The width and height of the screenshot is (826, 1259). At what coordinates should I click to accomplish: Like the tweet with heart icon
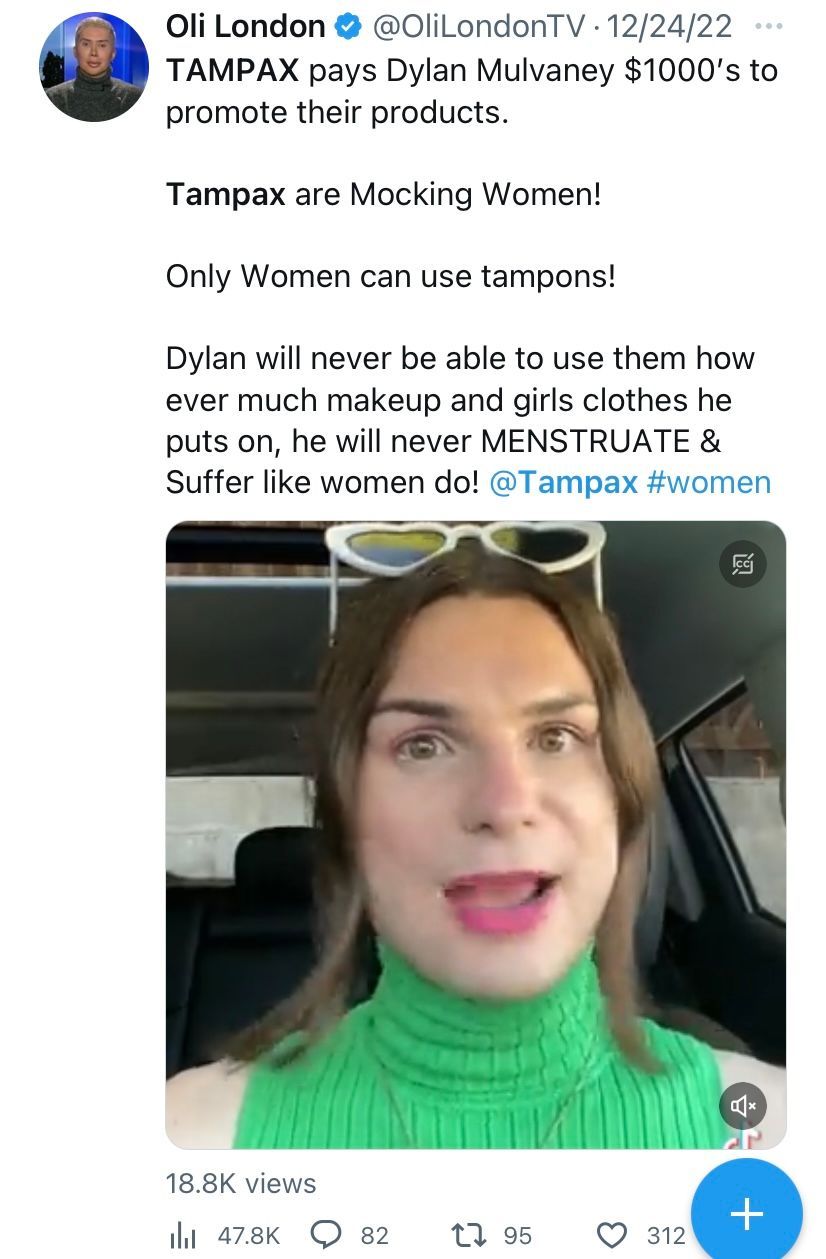click(612, 1235)
